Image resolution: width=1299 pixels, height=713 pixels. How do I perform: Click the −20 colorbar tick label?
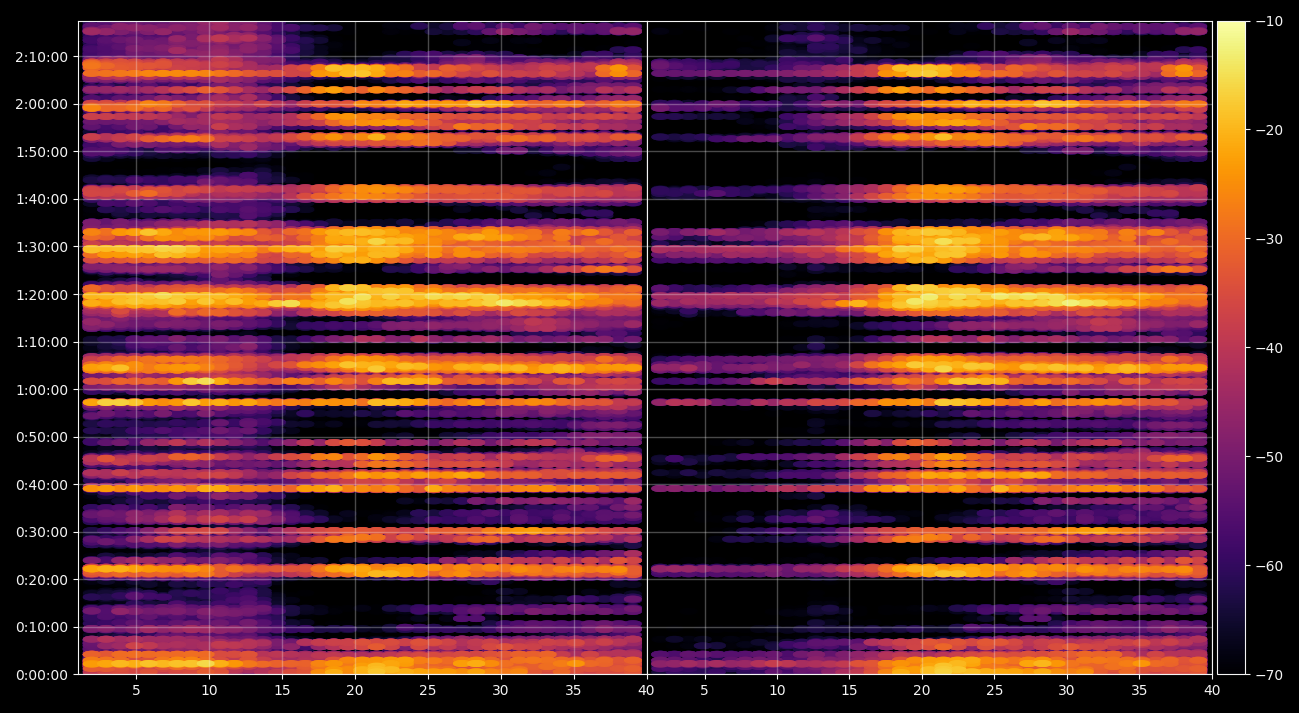[1270, 130]
